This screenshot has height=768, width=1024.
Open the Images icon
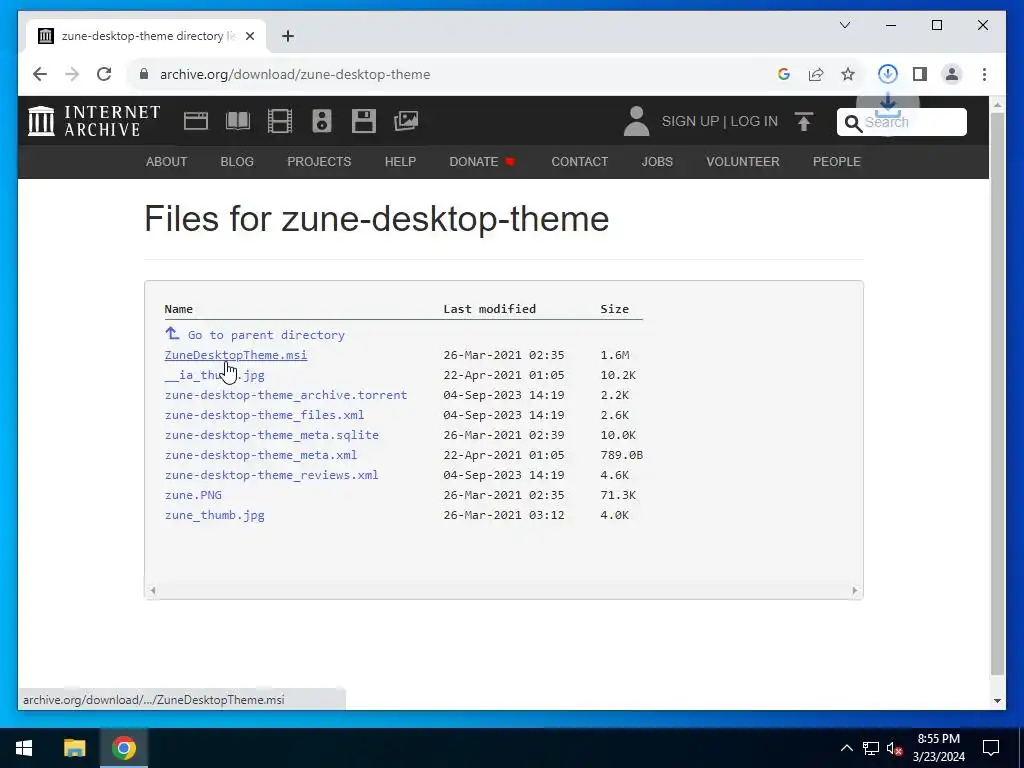pos(406,121)
